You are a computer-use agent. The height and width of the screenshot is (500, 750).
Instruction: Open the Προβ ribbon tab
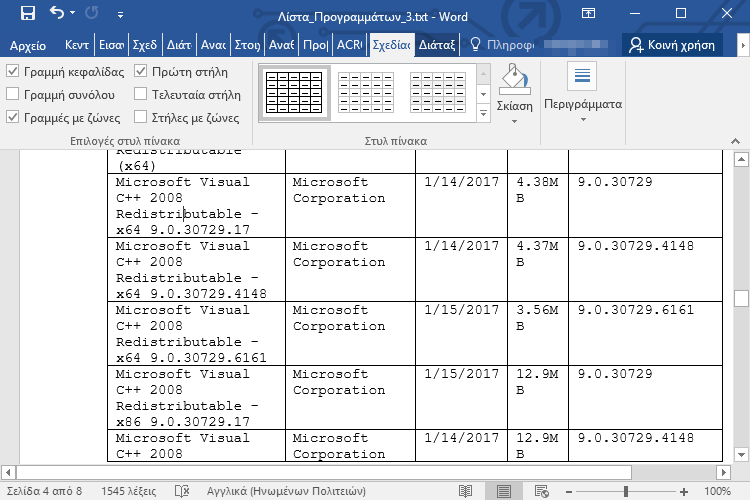click(x=316, y=45)
